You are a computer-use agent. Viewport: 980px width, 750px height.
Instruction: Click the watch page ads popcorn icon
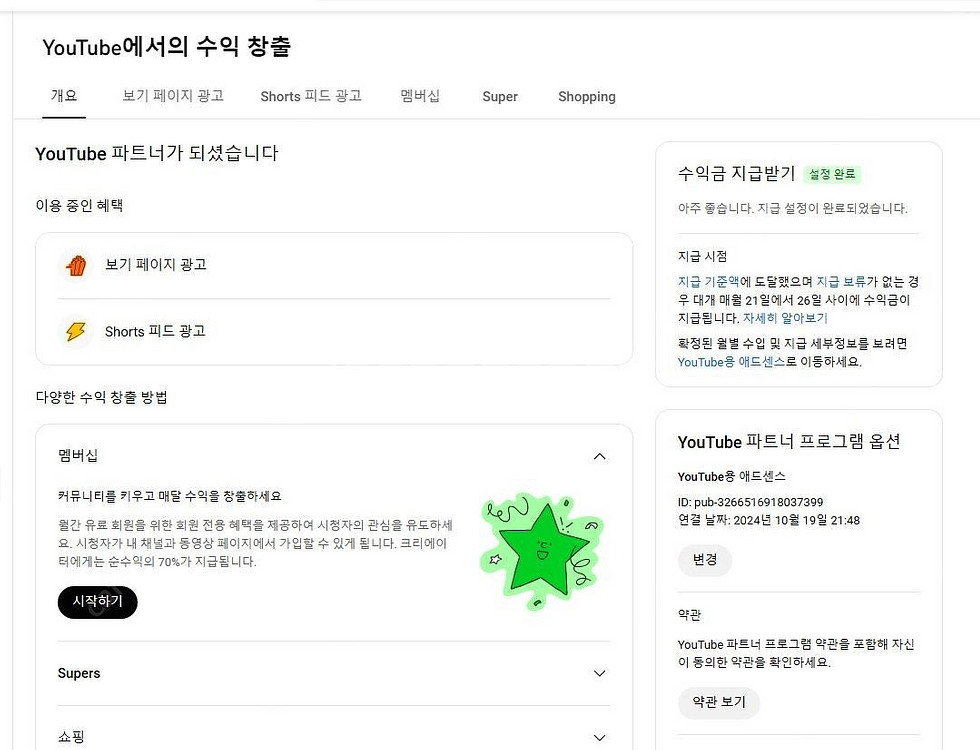76,265
